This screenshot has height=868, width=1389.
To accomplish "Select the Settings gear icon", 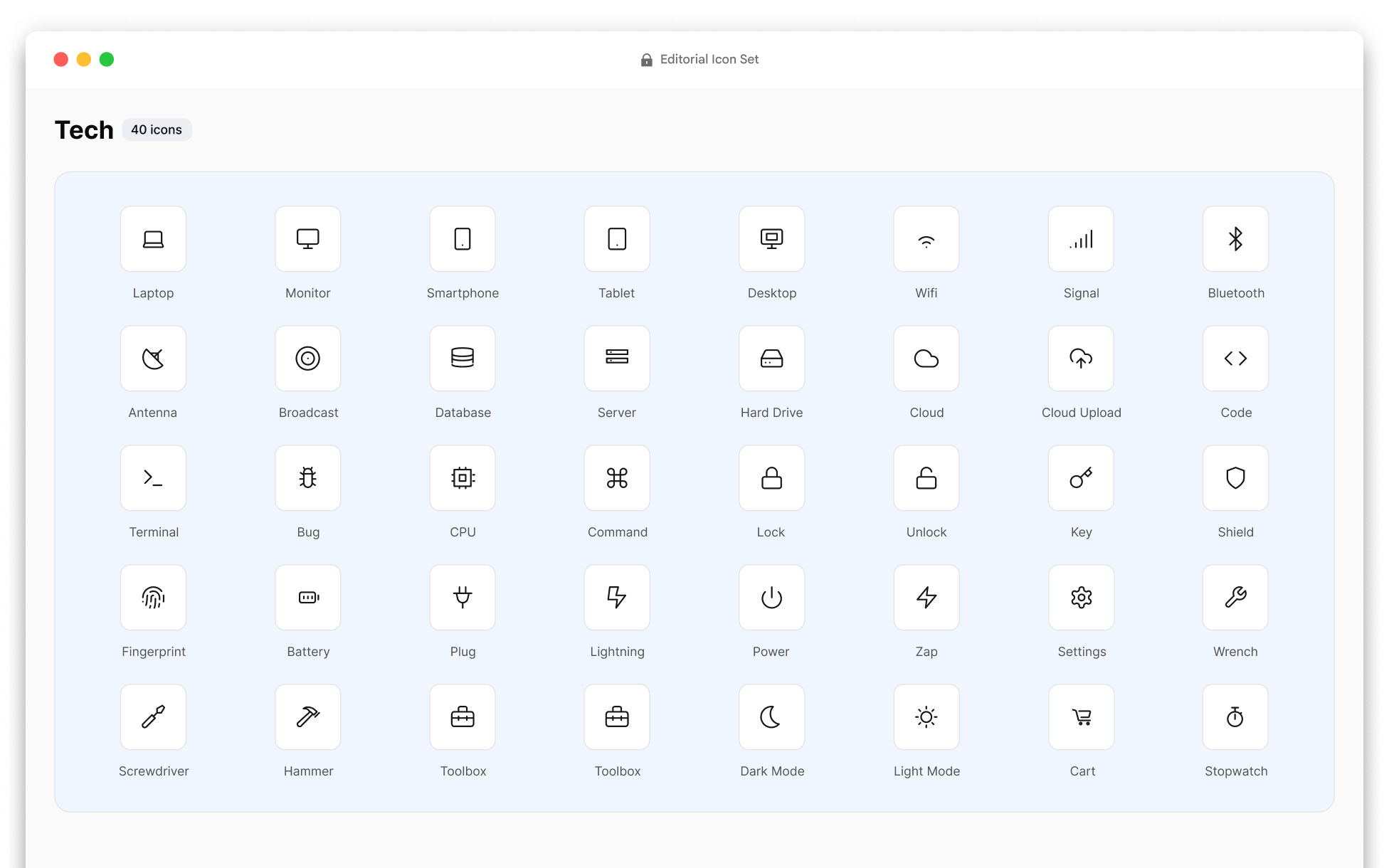I will (x=1081, y=598).
